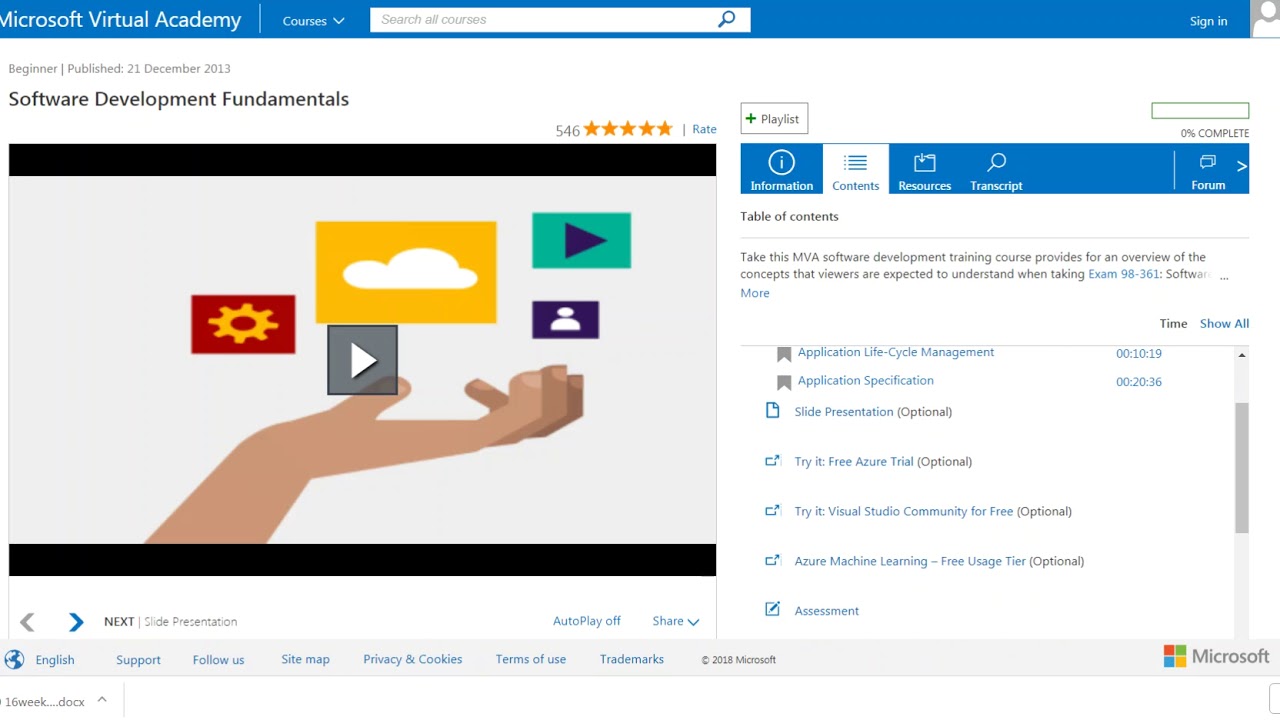Image resolution: width=1280 pixels, height=720 pixels.
Task: Click the 00:20:36 lesson time
Action: (1138, 381)
